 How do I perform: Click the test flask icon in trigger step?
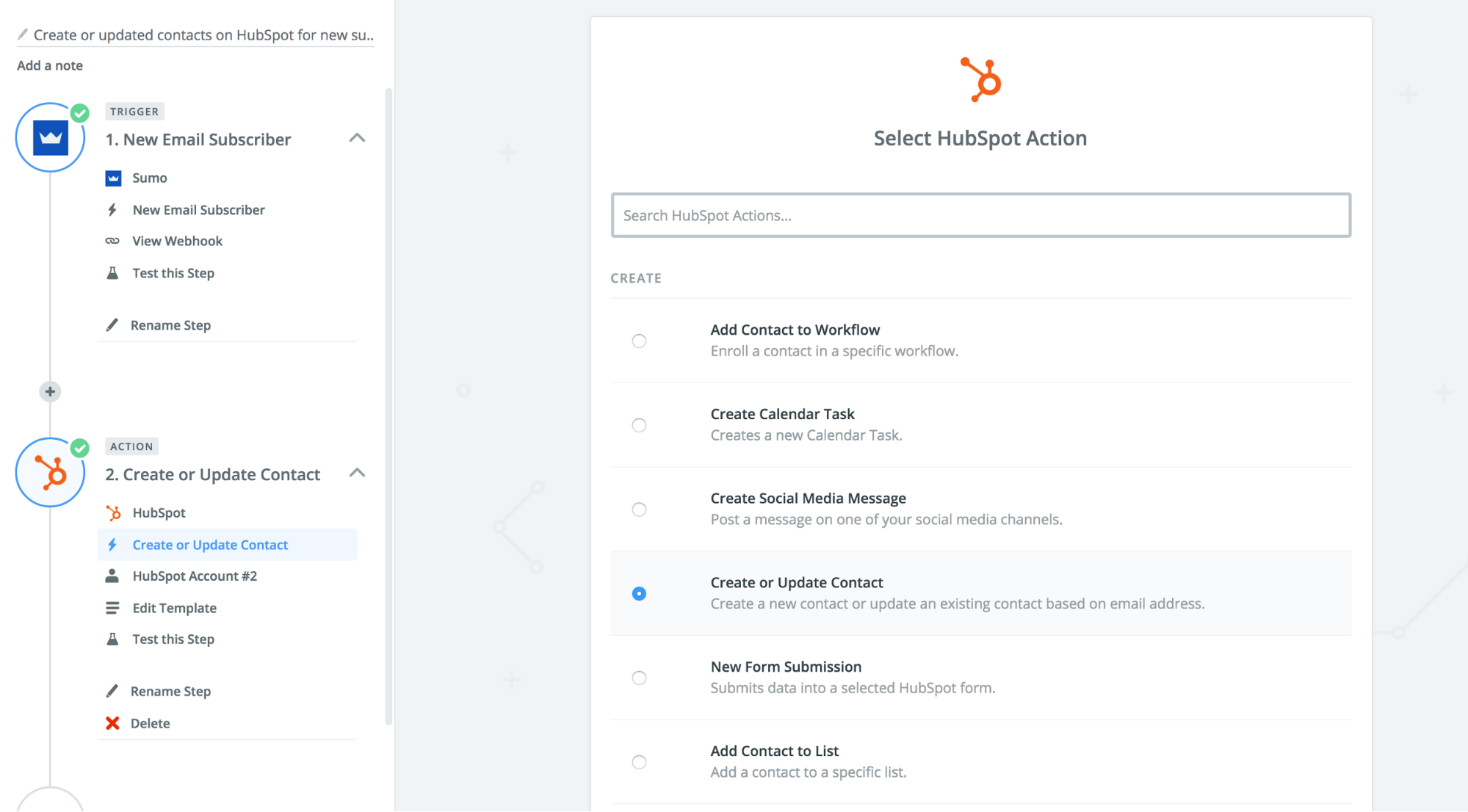112,271
